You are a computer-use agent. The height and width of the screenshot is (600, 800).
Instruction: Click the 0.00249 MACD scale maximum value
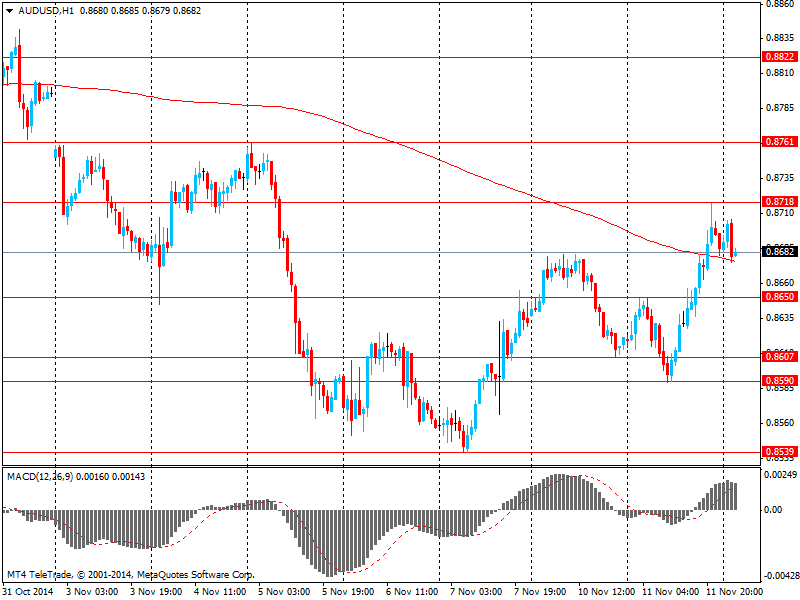click(780, 475)
